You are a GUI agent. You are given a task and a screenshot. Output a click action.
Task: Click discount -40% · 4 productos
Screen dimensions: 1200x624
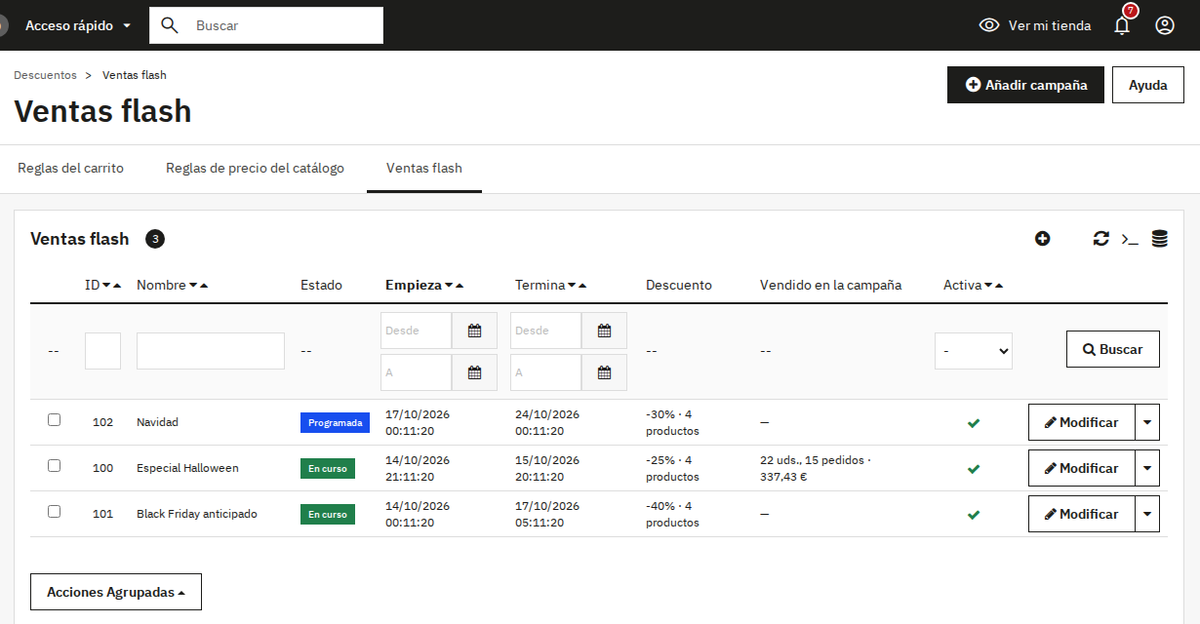click(673, 514)
